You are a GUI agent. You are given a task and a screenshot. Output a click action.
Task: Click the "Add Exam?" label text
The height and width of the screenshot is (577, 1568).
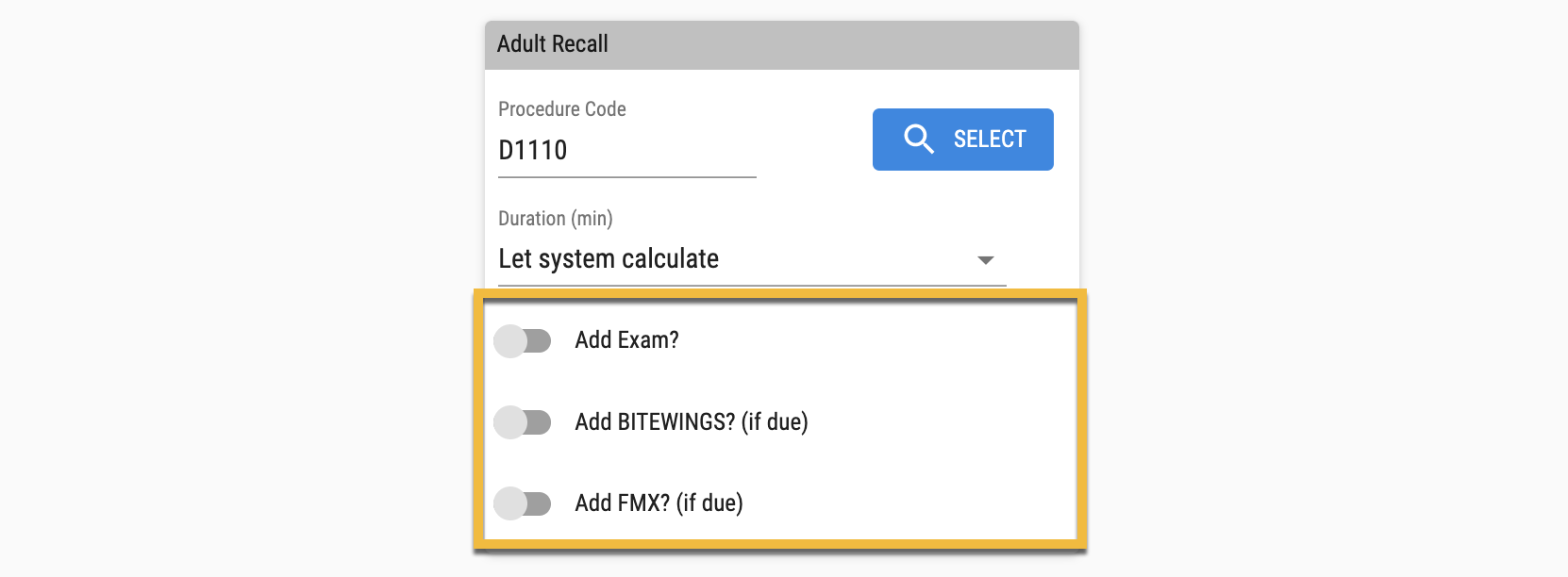[626, 340]
